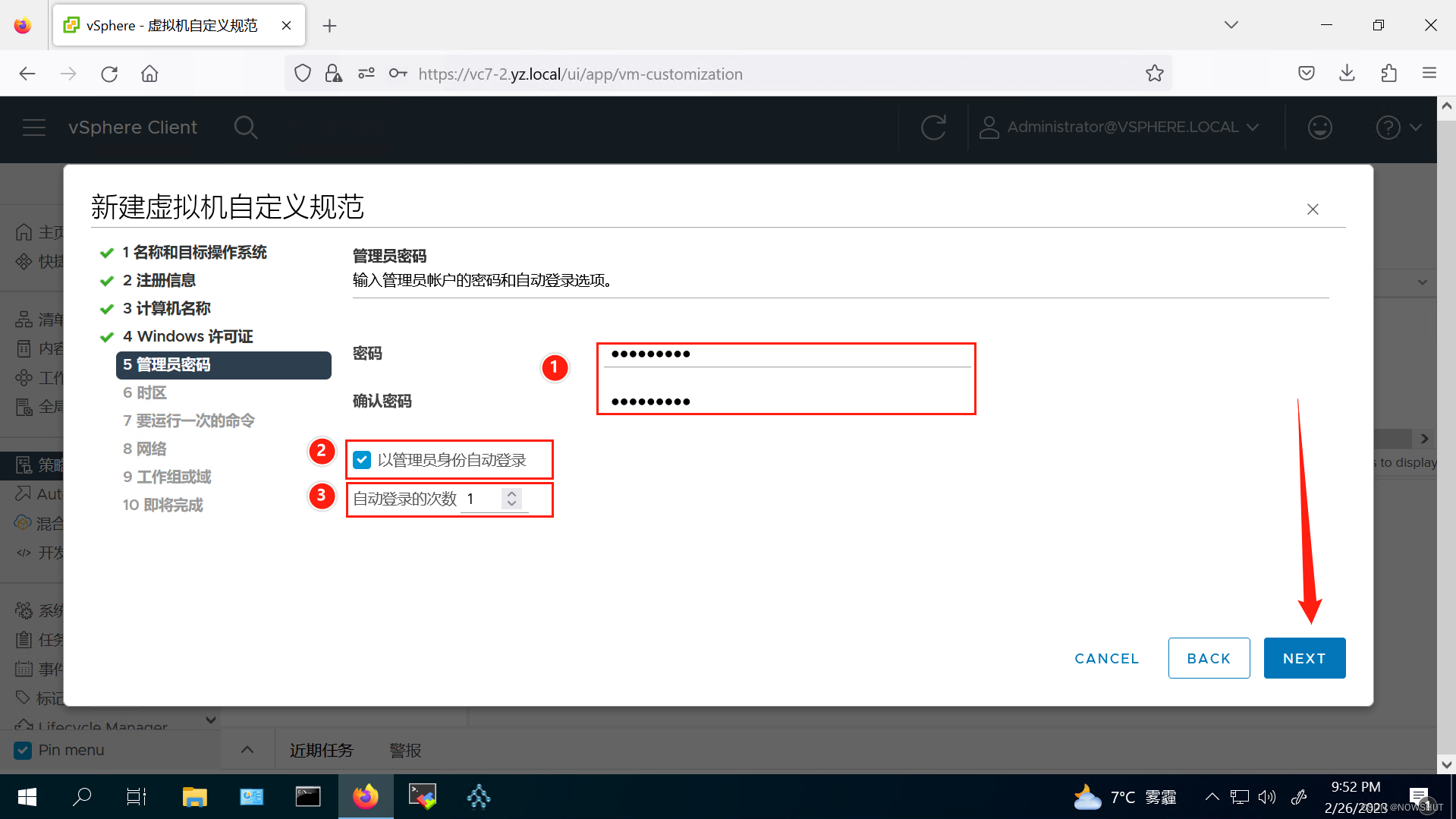This screenshot has width=1456, height=819.
Task: Click the vSphere Client search magnifier
Action: coord(246,127)
